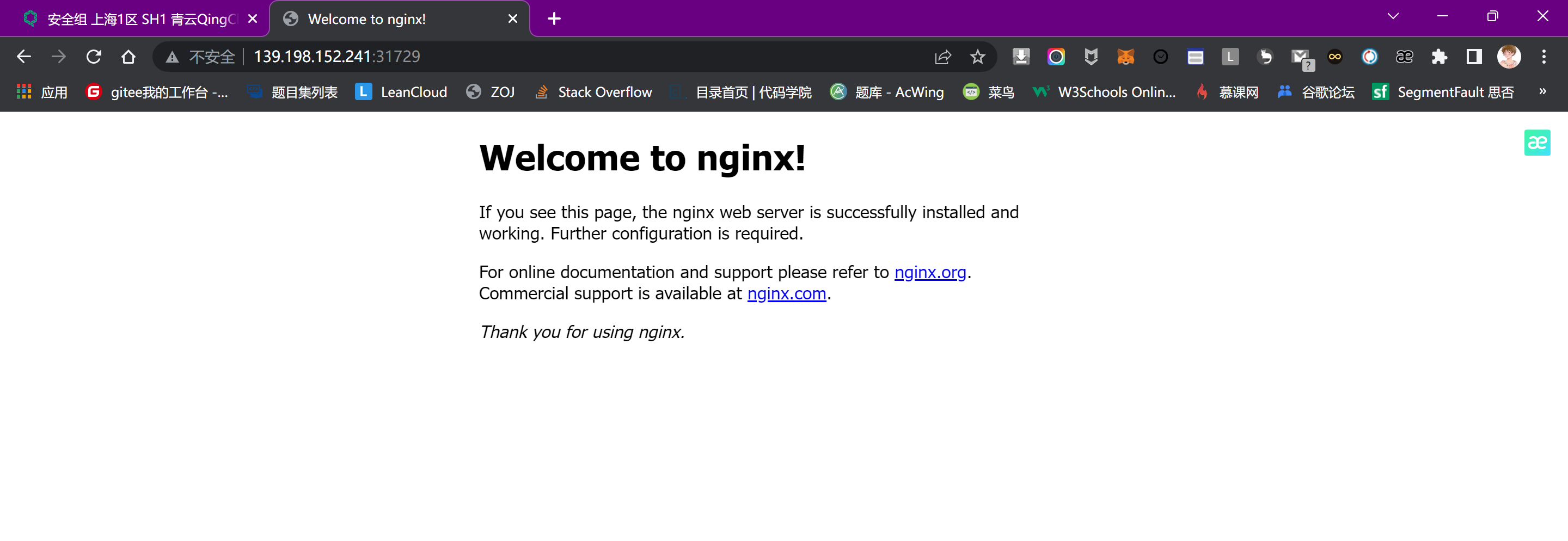Viewport: 1568px width, 541px height.
Task: Share this page via the share icon
Action: 943,57
